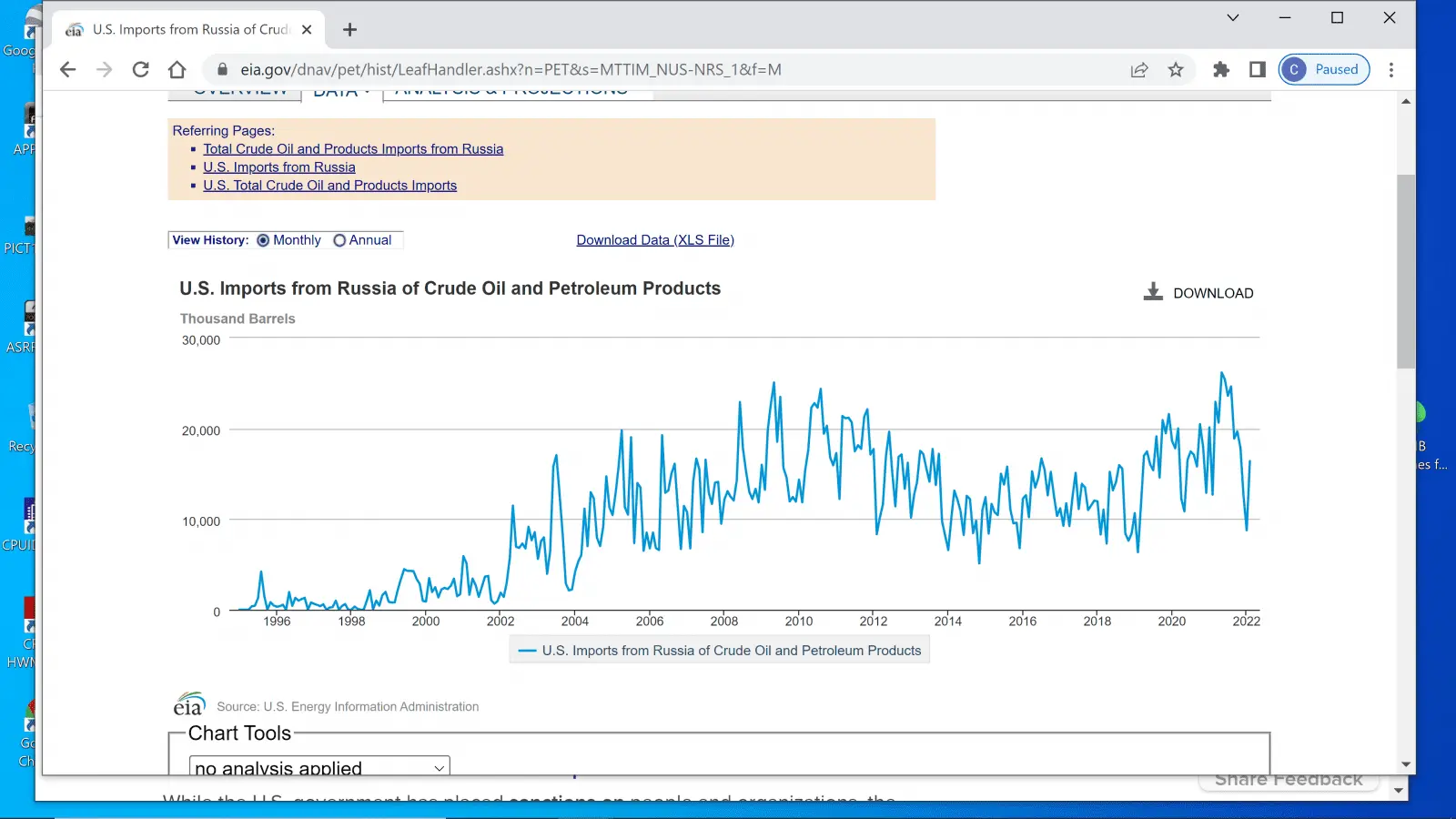Bookmark this page with the star icon
Image resolution: width=1456 pixels, height=819 pixels.
pyautogui.click(x=1176, y=70)
